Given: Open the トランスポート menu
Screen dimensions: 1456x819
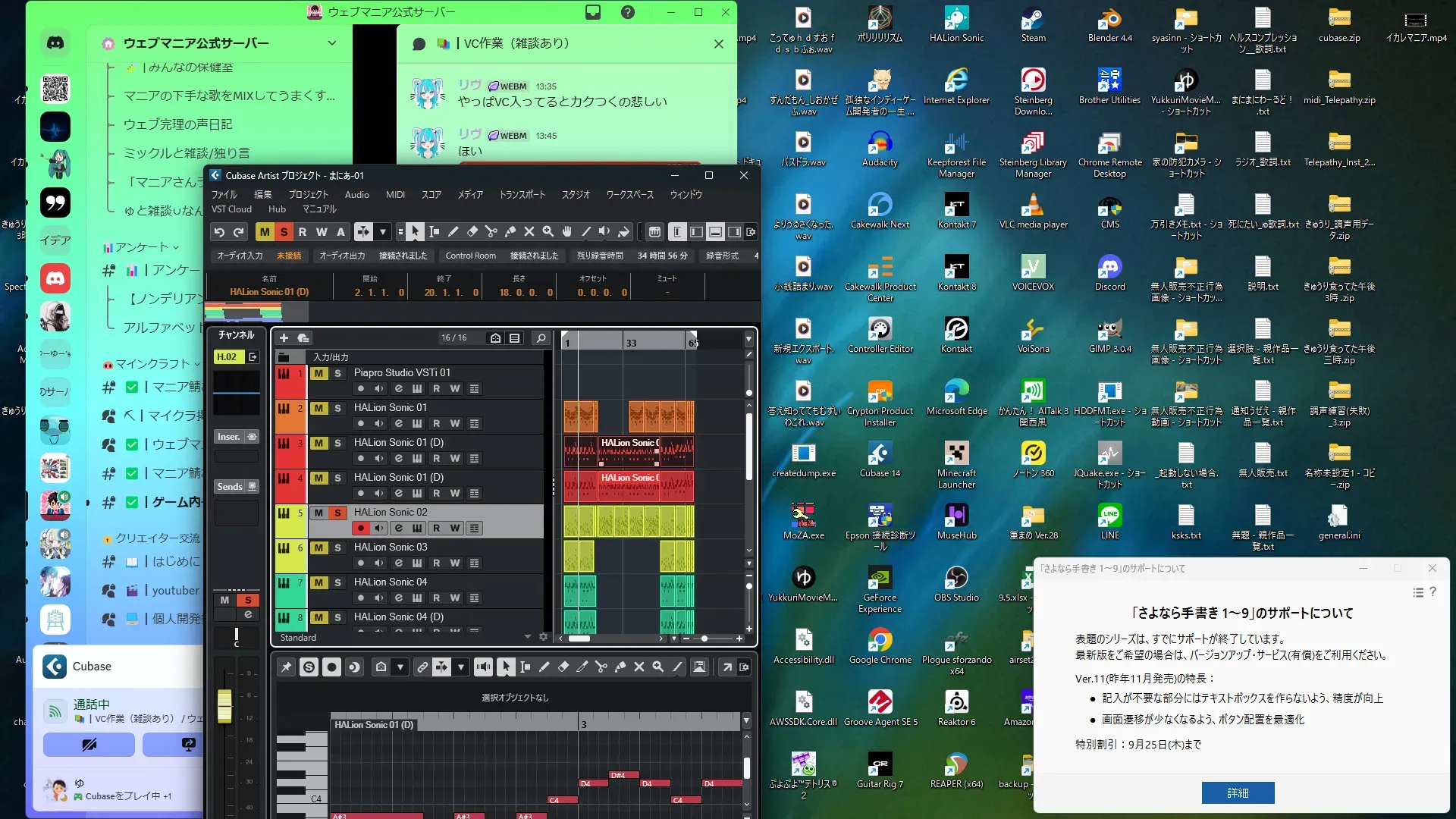Looking at the screenshot, I should [522, 195].
